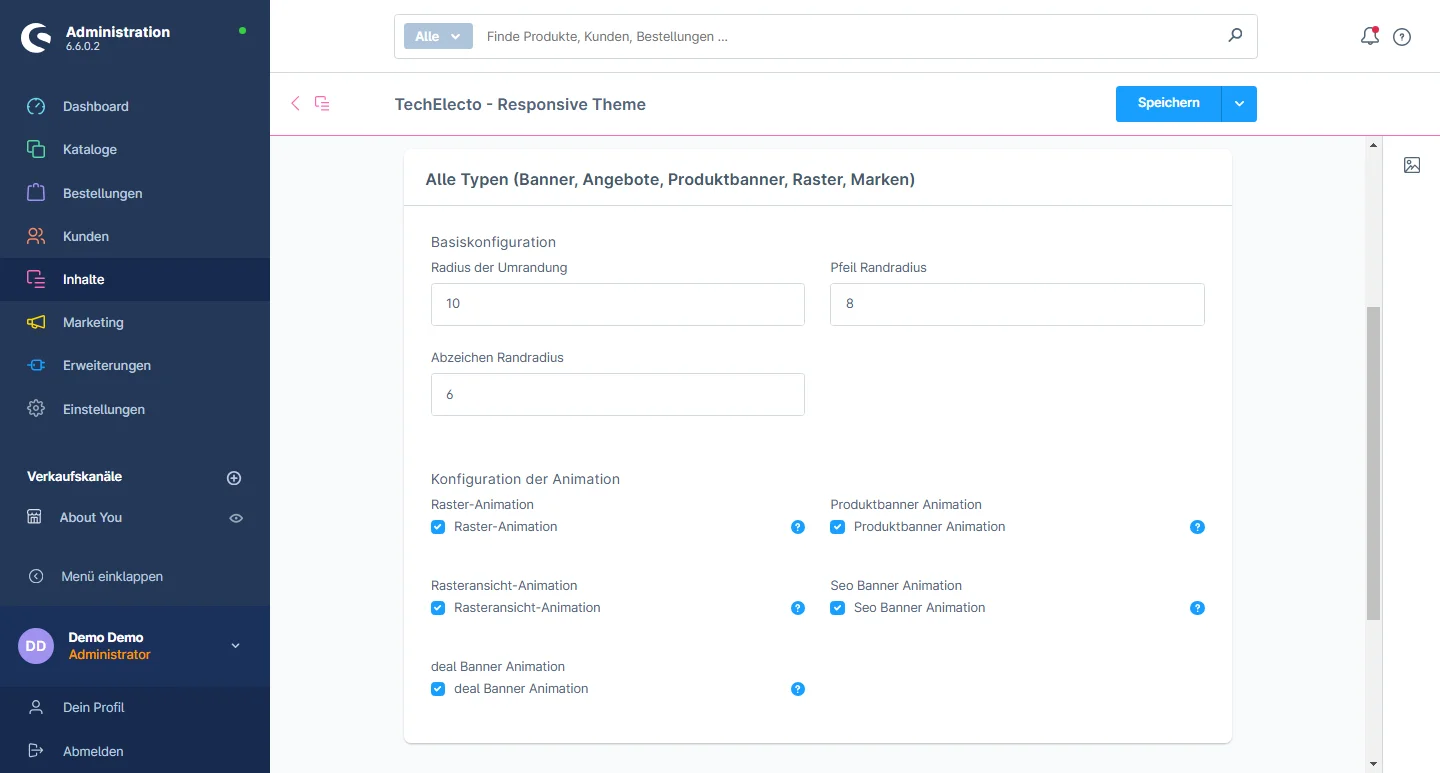
Task: Click the Radius der Umrandung input field
Action: click(x=617, y=304)
